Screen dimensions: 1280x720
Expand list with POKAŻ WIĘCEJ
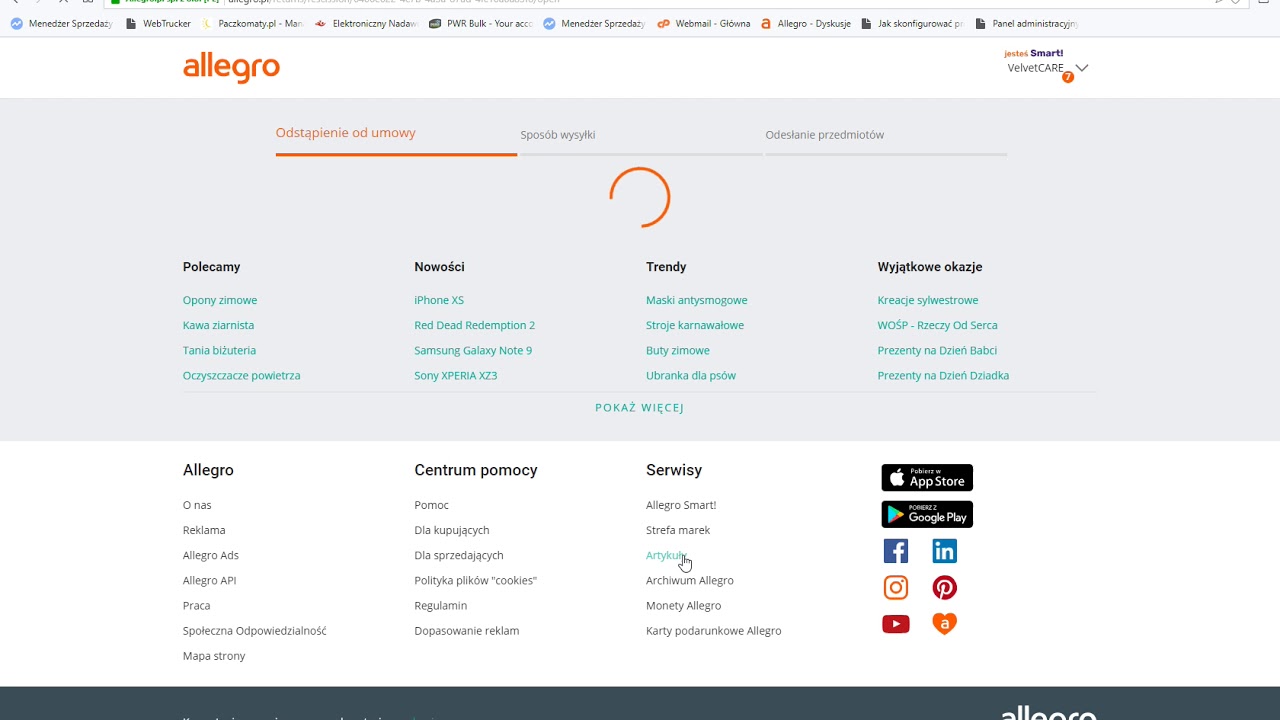pyautogui.click(x=640, y=408)
